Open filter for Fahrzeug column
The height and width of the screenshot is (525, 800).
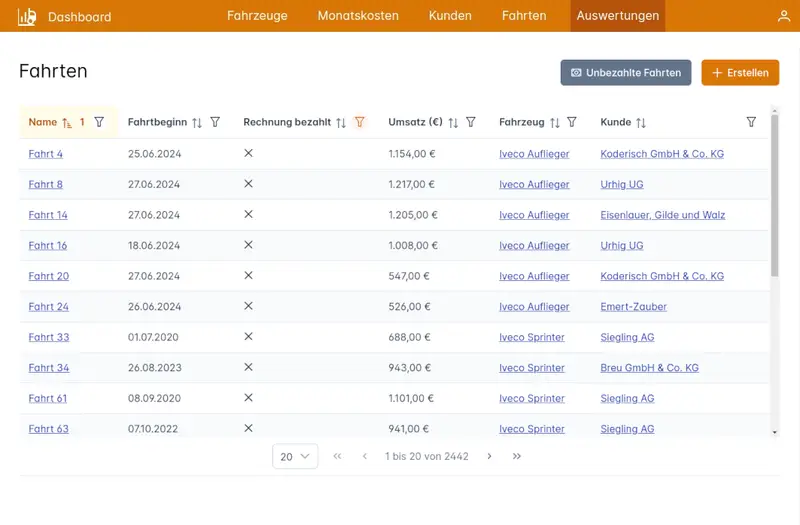point(572,122)
